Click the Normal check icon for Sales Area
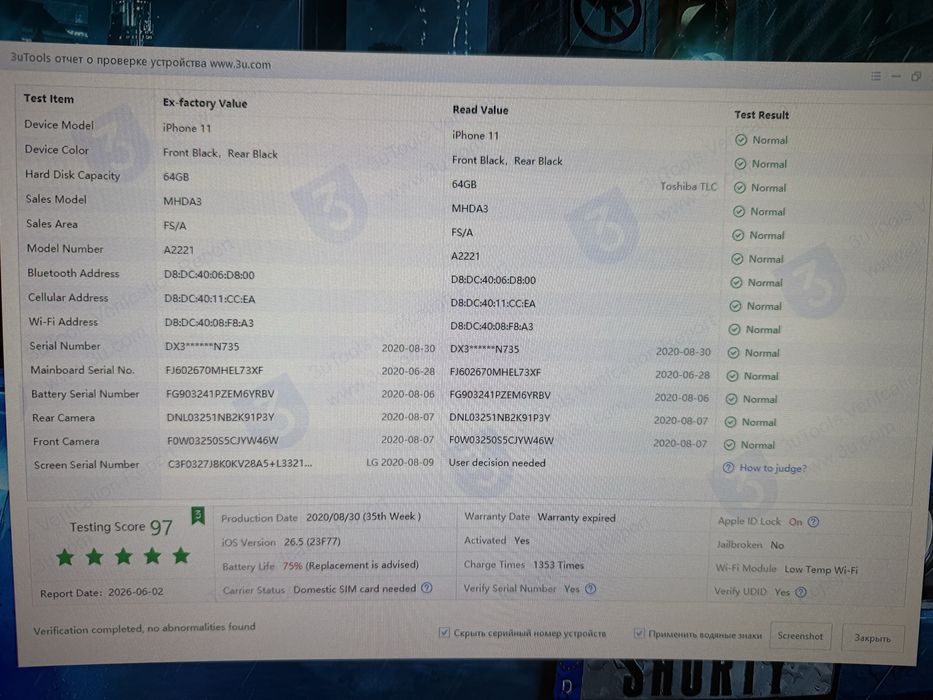Image resolution: width=933 pixels, height=700 pixels. coord(738,235)
